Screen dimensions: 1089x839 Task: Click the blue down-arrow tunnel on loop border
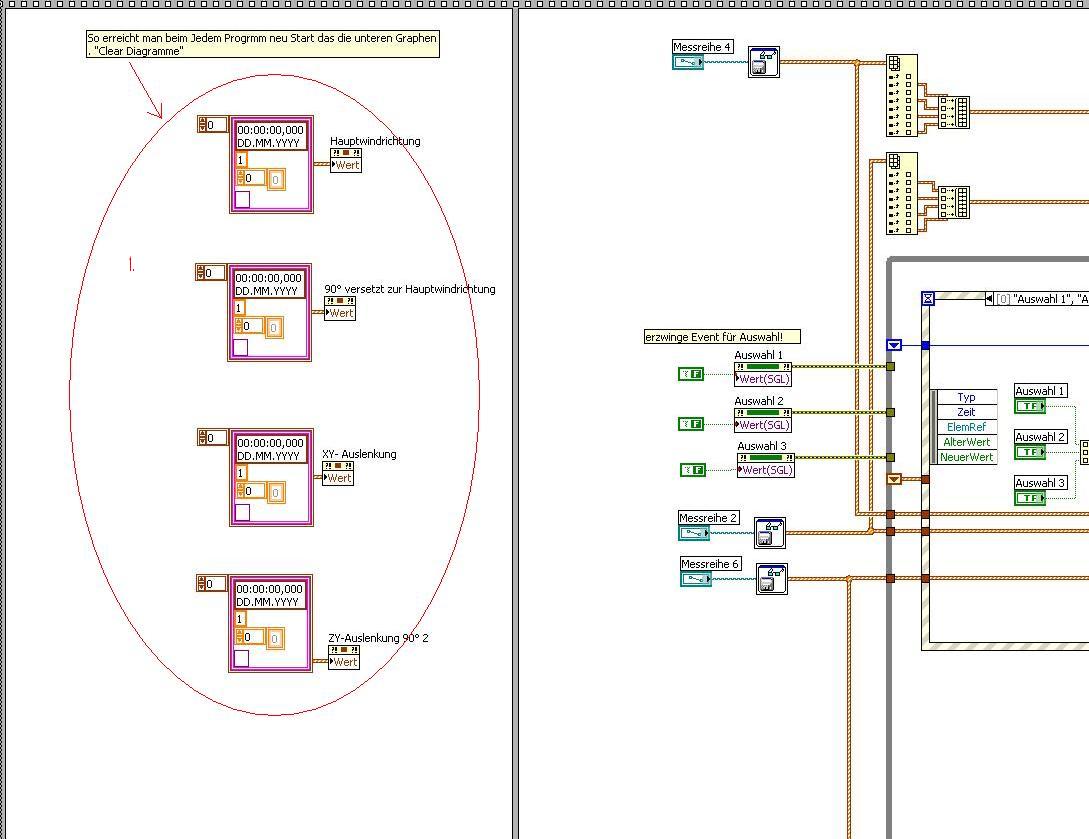click(x=894, y=345)
